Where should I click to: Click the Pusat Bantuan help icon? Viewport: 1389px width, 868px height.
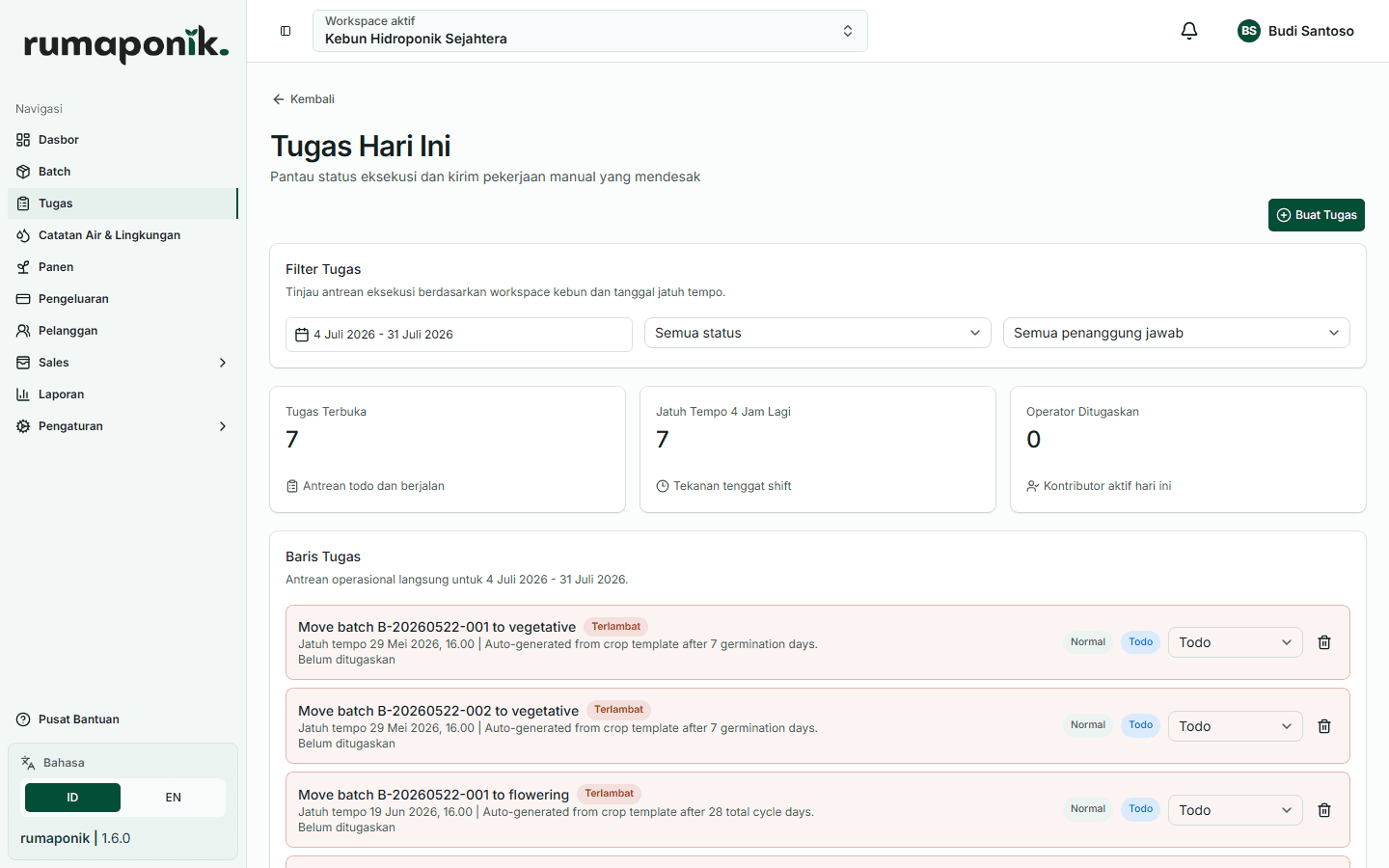(23, 719)
